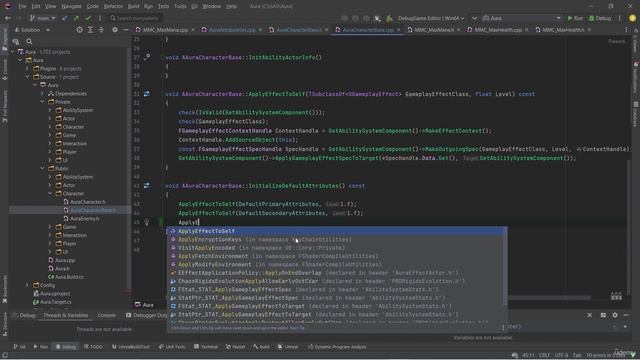Open the Terminal tool window
The image size is (640, 360).
click(206, 347)
